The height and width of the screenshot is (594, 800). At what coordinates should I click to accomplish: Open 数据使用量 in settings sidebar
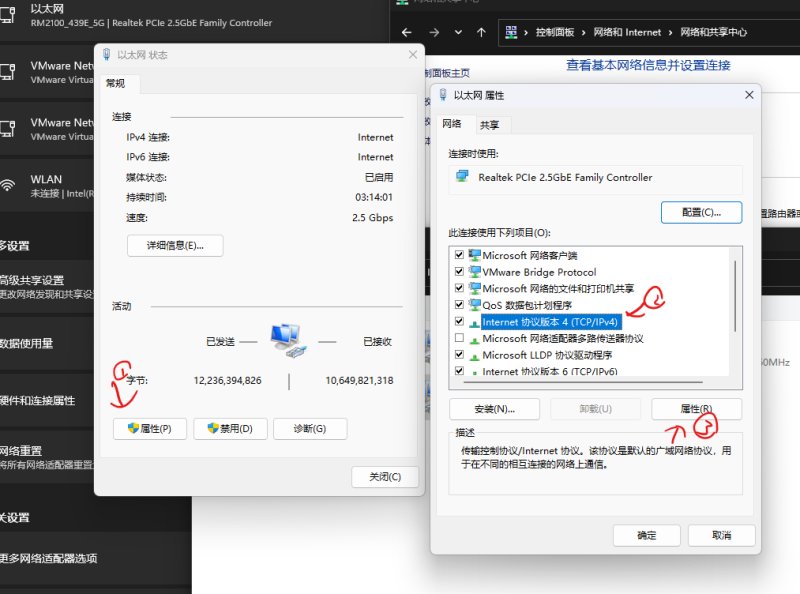tap(47, 343)
